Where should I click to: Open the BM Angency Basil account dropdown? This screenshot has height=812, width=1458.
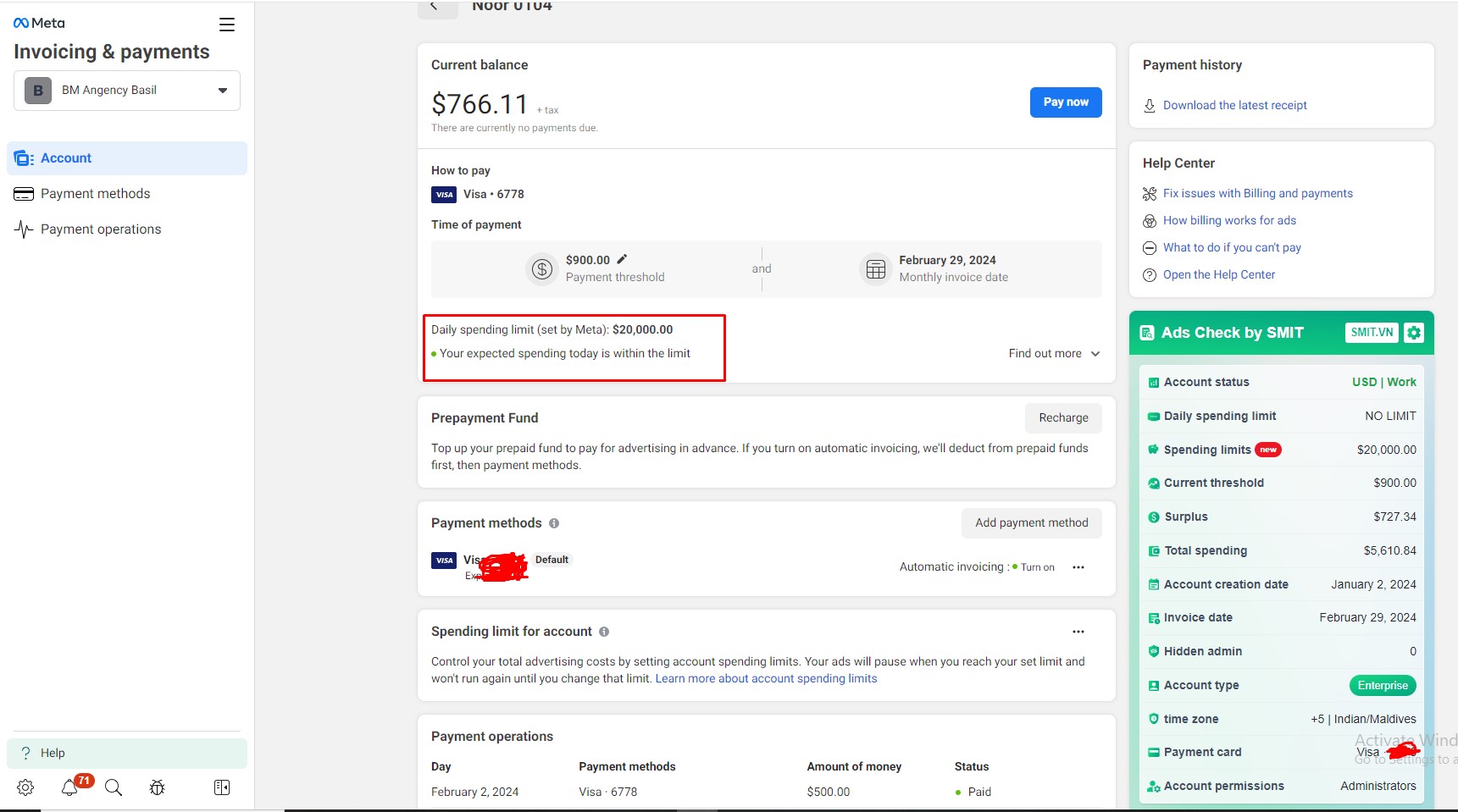pos(127,91)
